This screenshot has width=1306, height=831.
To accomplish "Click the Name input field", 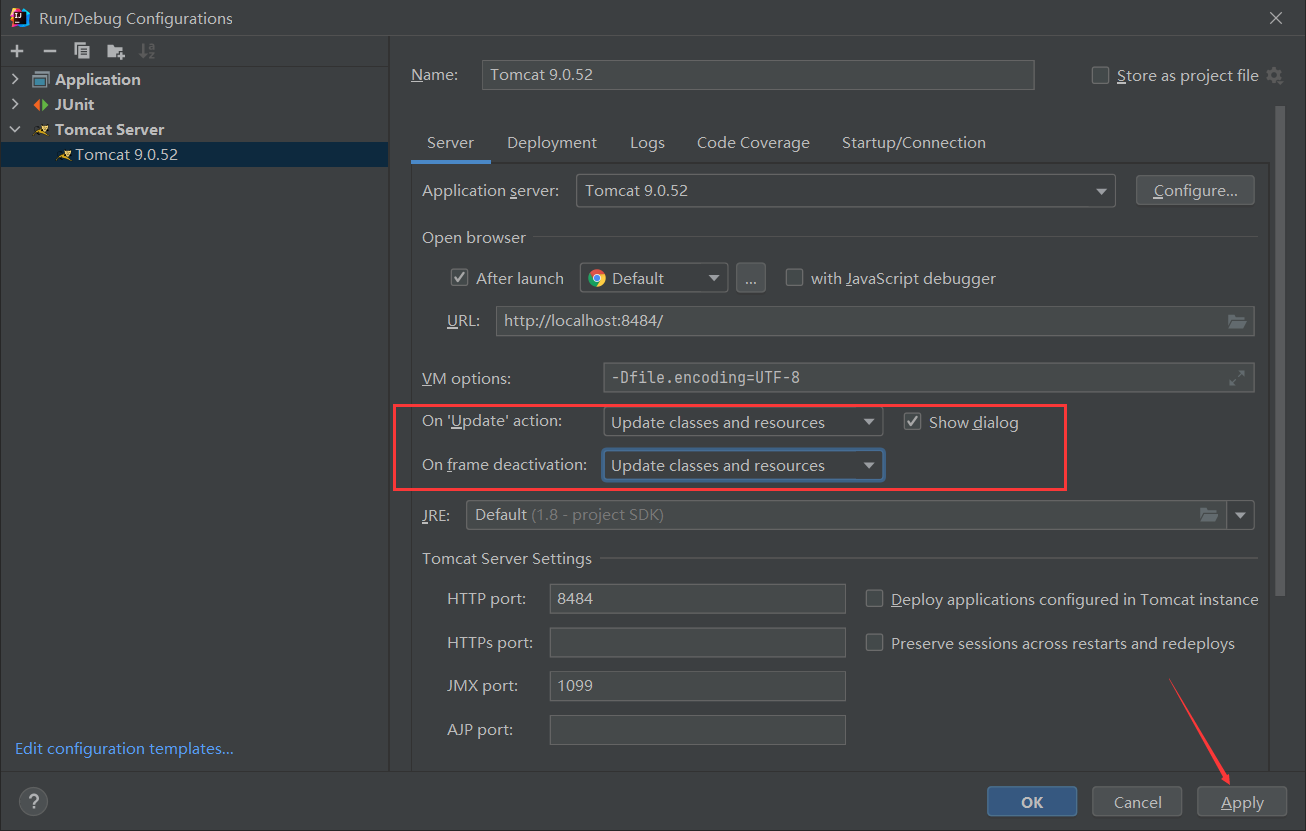I will (758, 75).
